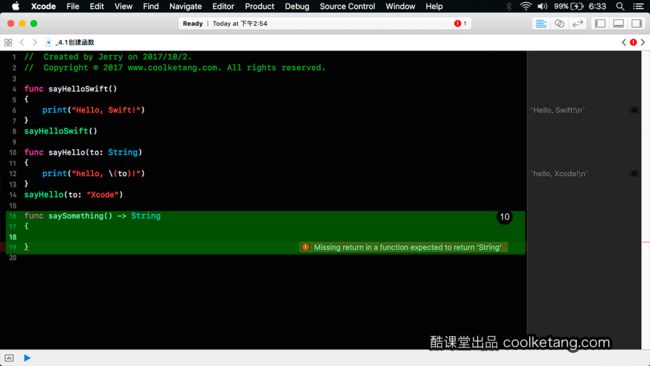Show the assistant editor
The width and height of the screenshot is (650, 366).
coord(559,24)
